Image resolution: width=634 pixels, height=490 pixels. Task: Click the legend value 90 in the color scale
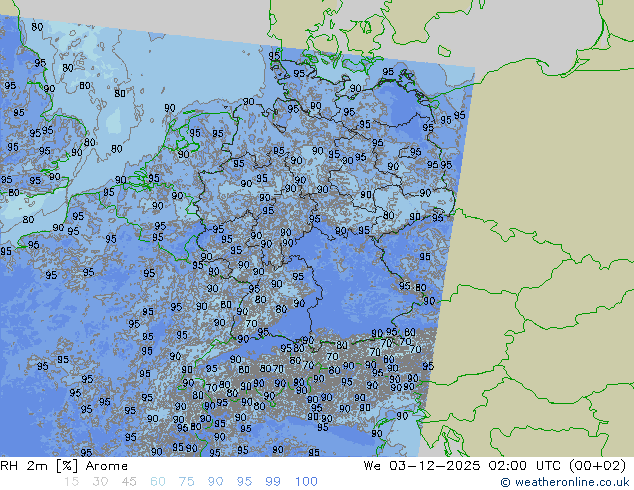coord(215,482)
